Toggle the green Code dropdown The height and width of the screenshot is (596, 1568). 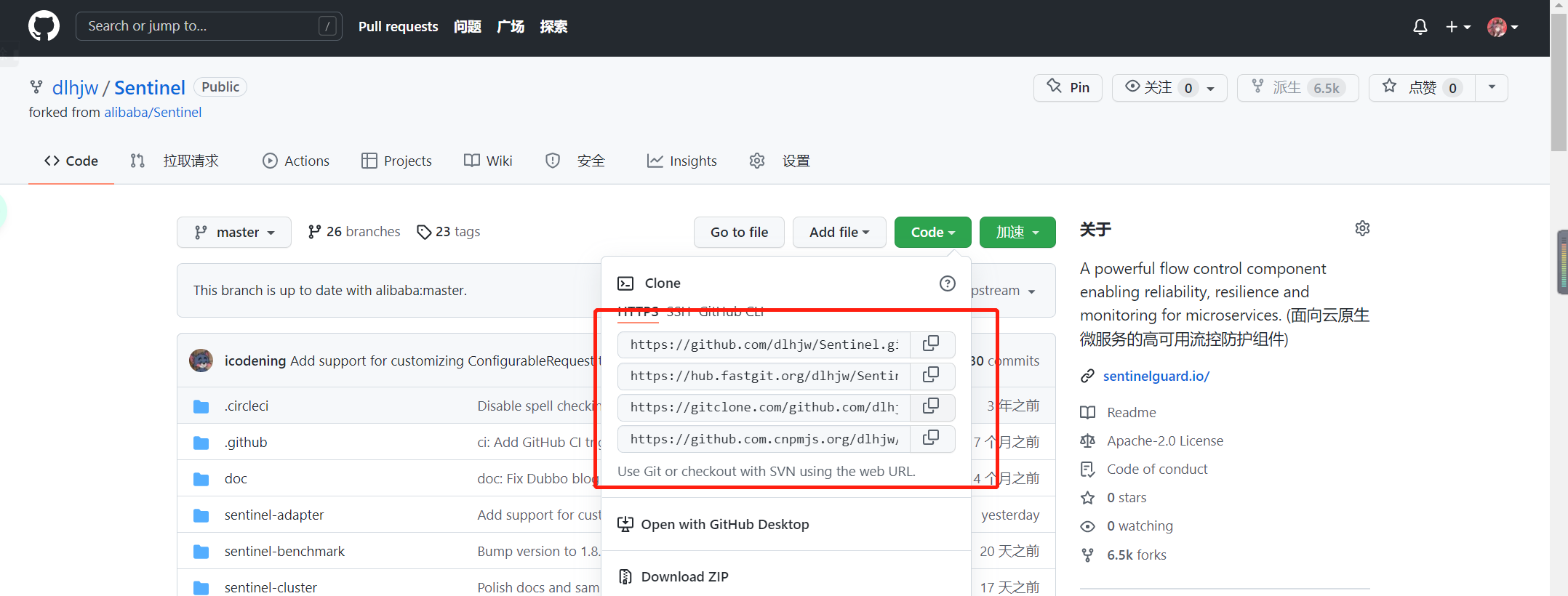pos(932,232)
